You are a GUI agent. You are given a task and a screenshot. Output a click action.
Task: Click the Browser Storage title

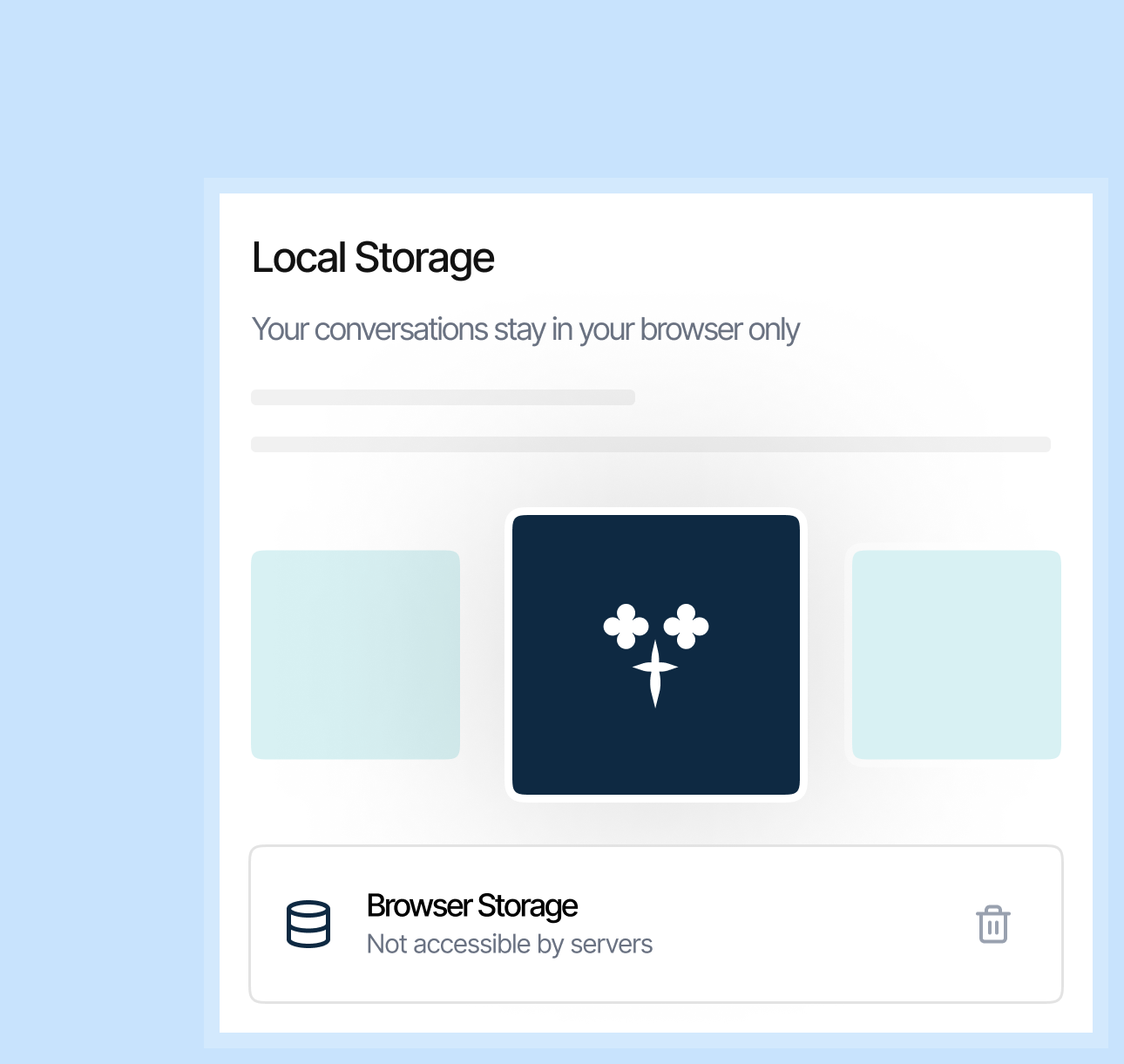click(471, 906)
